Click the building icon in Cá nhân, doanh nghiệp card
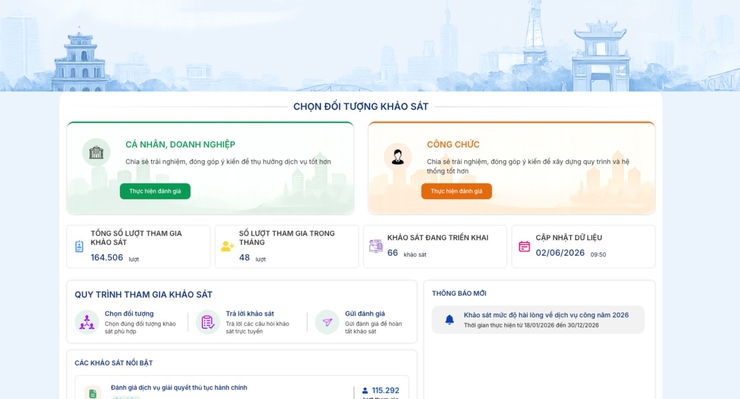Image resolution: width=740 pixels, height=399 pixels. click(x=96, y=152)
